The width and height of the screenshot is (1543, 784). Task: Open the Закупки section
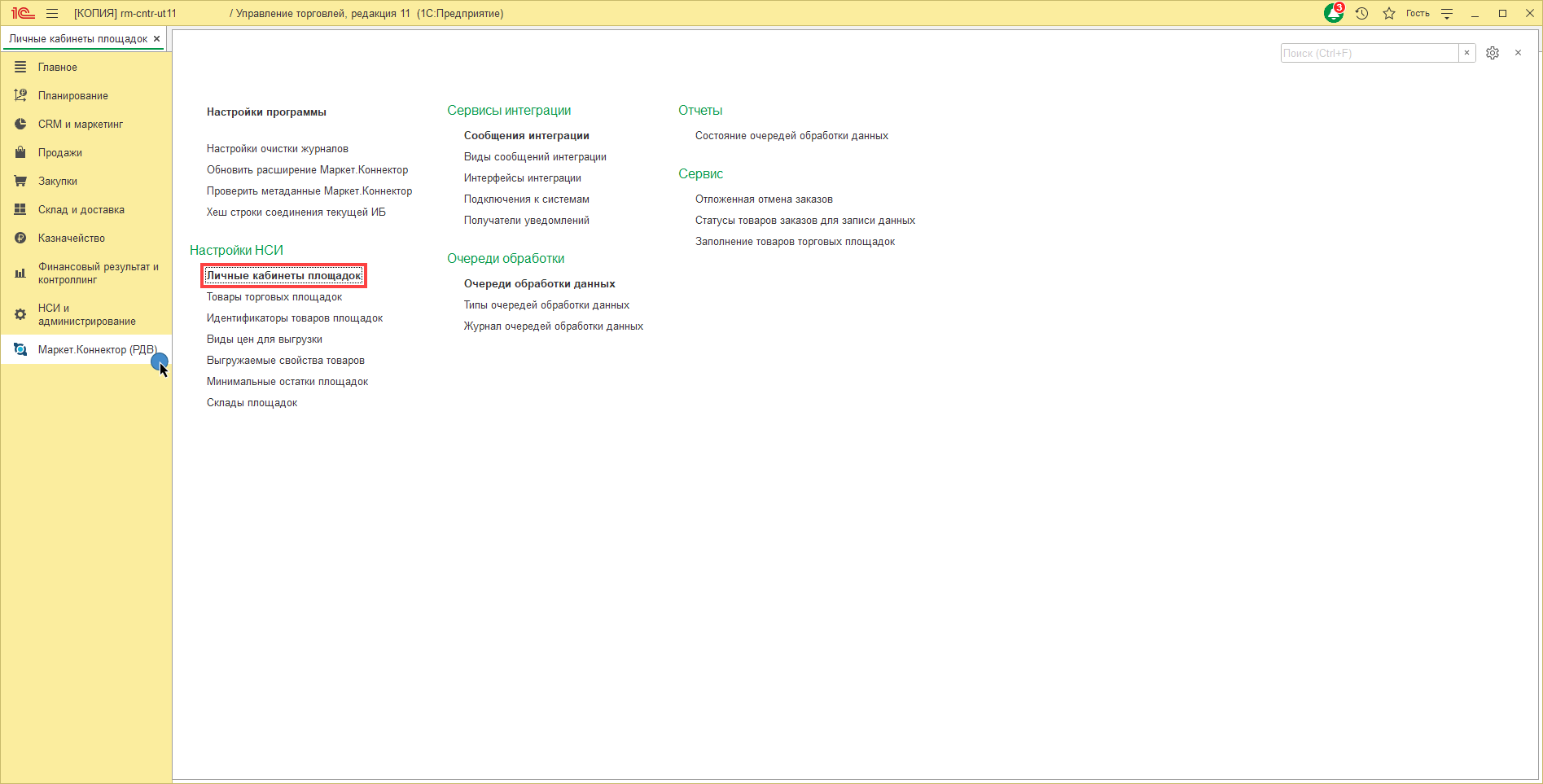(x=58, y=181)
